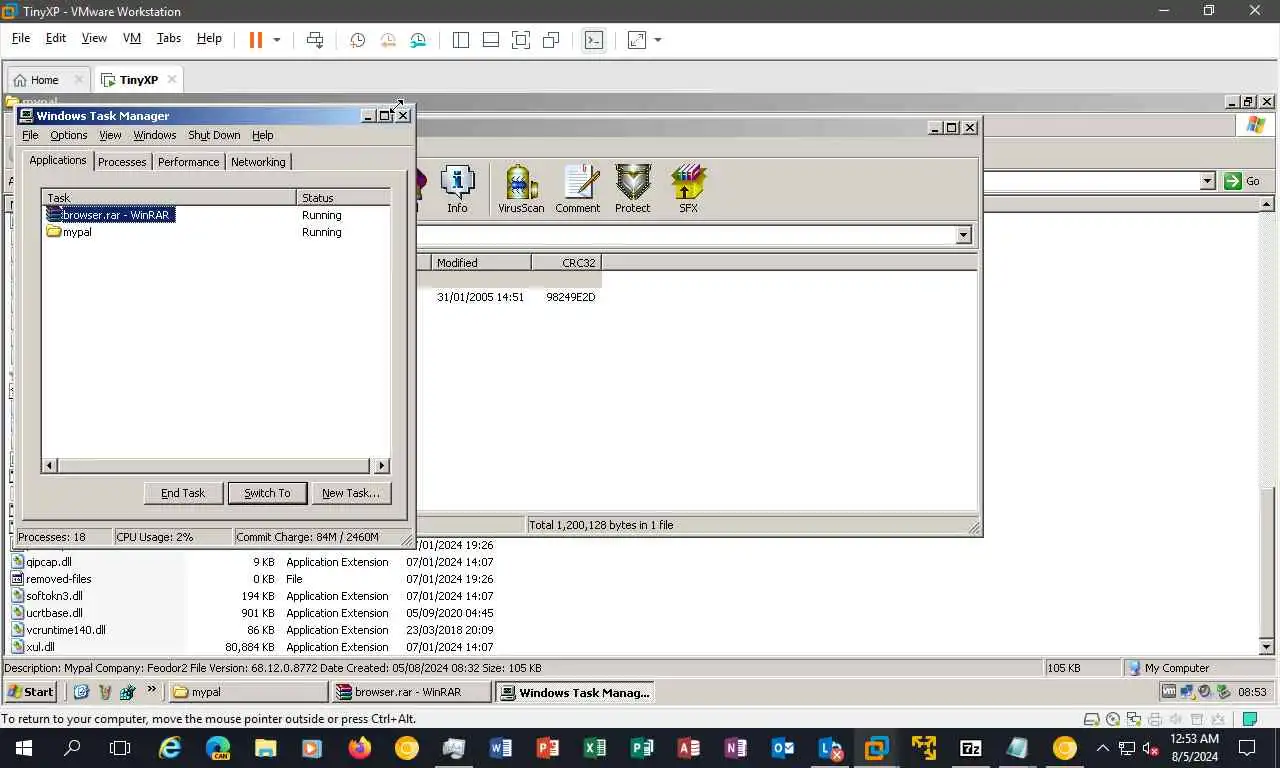Open the pause button dropdown arrow

277,40
